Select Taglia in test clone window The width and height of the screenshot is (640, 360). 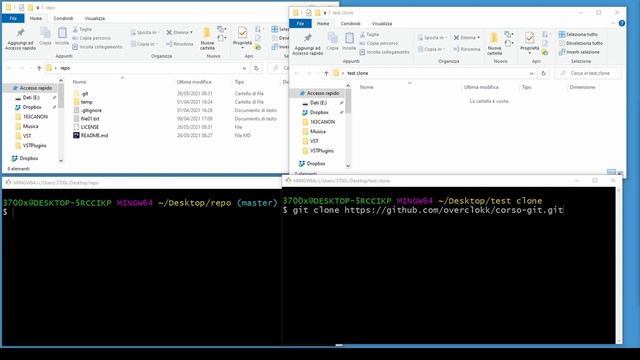click(x=369, y=35)
